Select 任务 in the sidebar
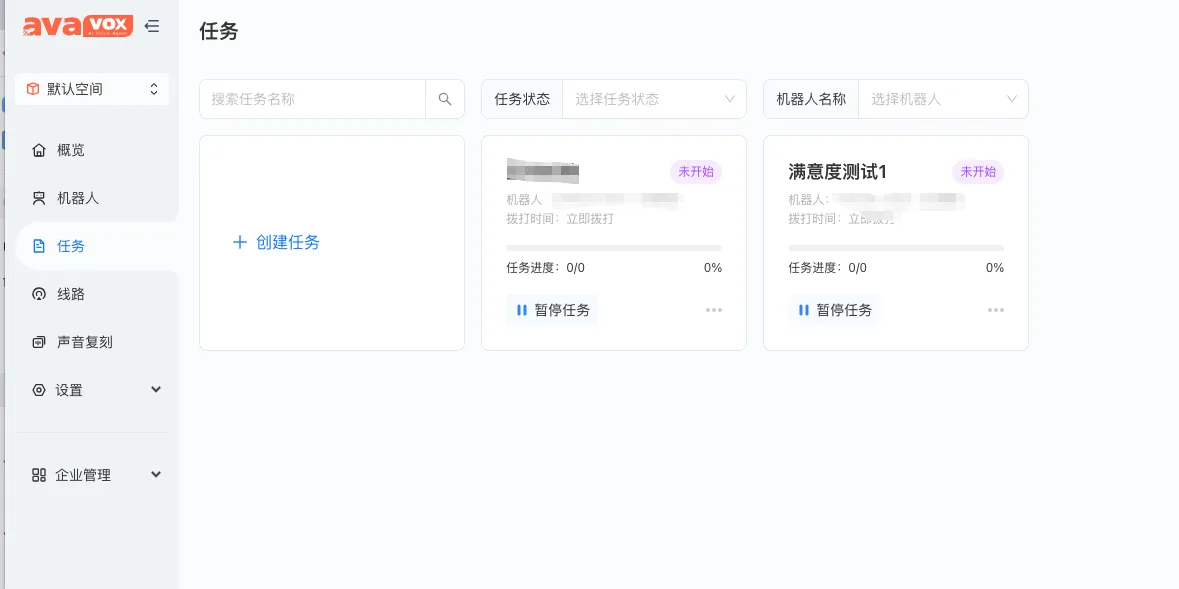This screenshot has height=589, width=1179. [70, 246]
